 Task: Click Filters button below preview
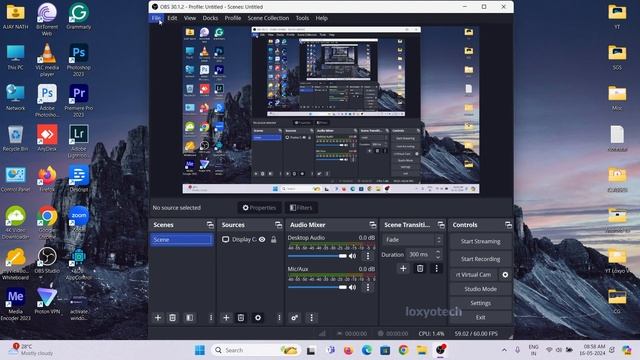(x=301, y=208)
